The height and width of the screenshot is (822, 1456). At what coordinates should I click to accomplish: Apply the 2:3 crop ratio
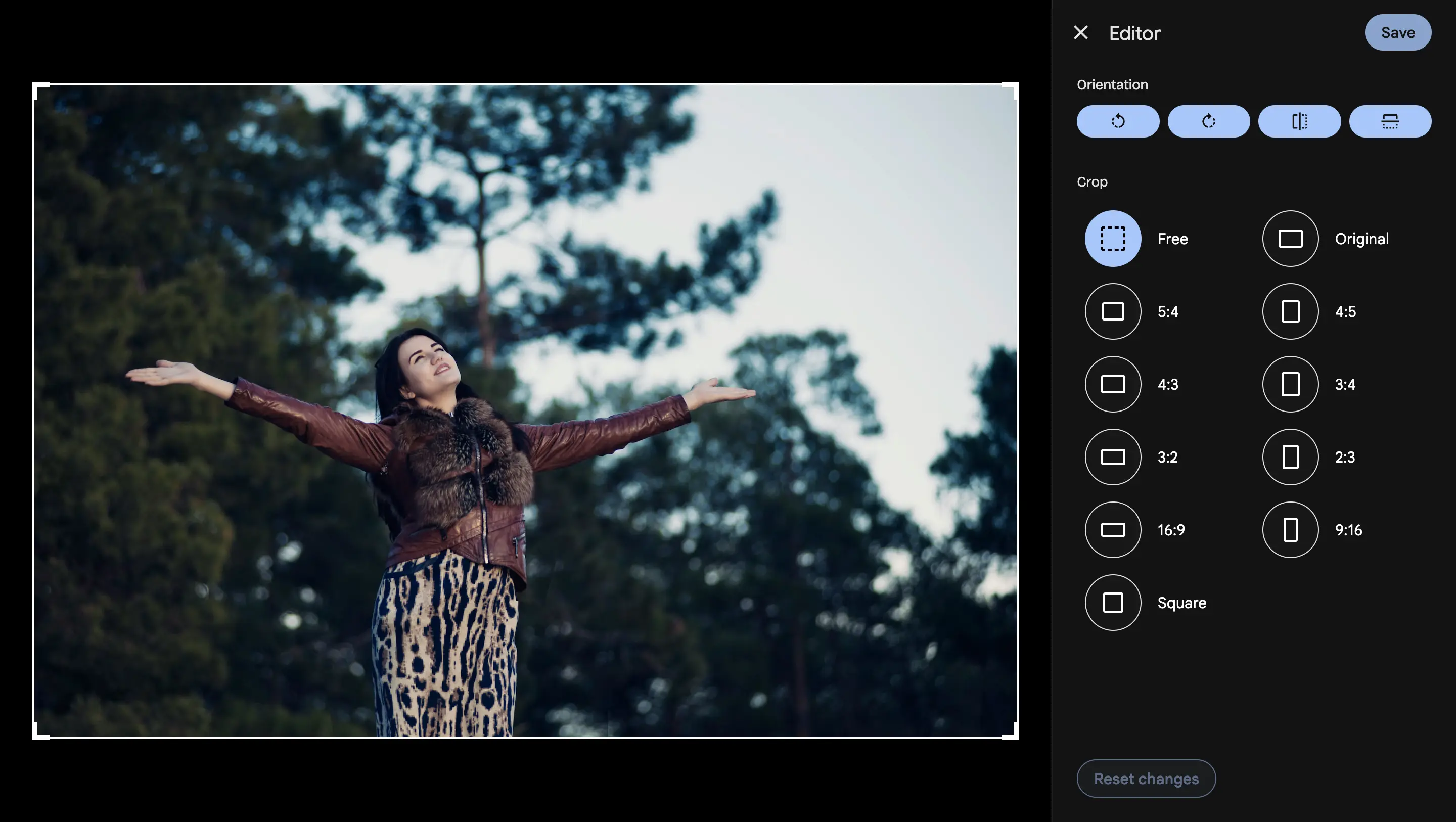coord(1290,457)
